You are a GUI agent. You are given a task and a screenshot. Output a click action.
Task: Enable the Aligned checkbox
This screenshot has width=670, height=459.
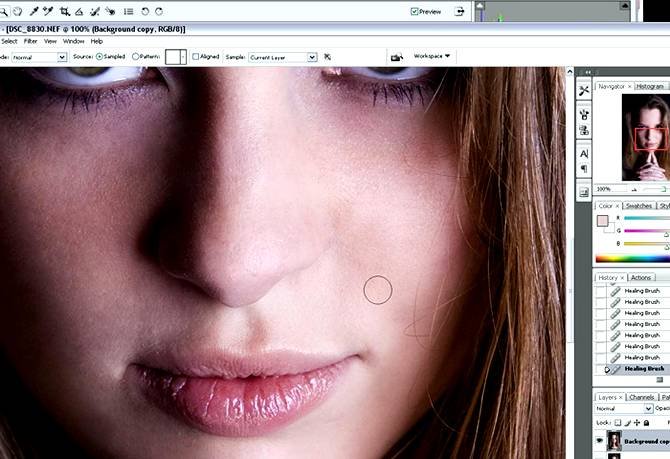[197, 57]
